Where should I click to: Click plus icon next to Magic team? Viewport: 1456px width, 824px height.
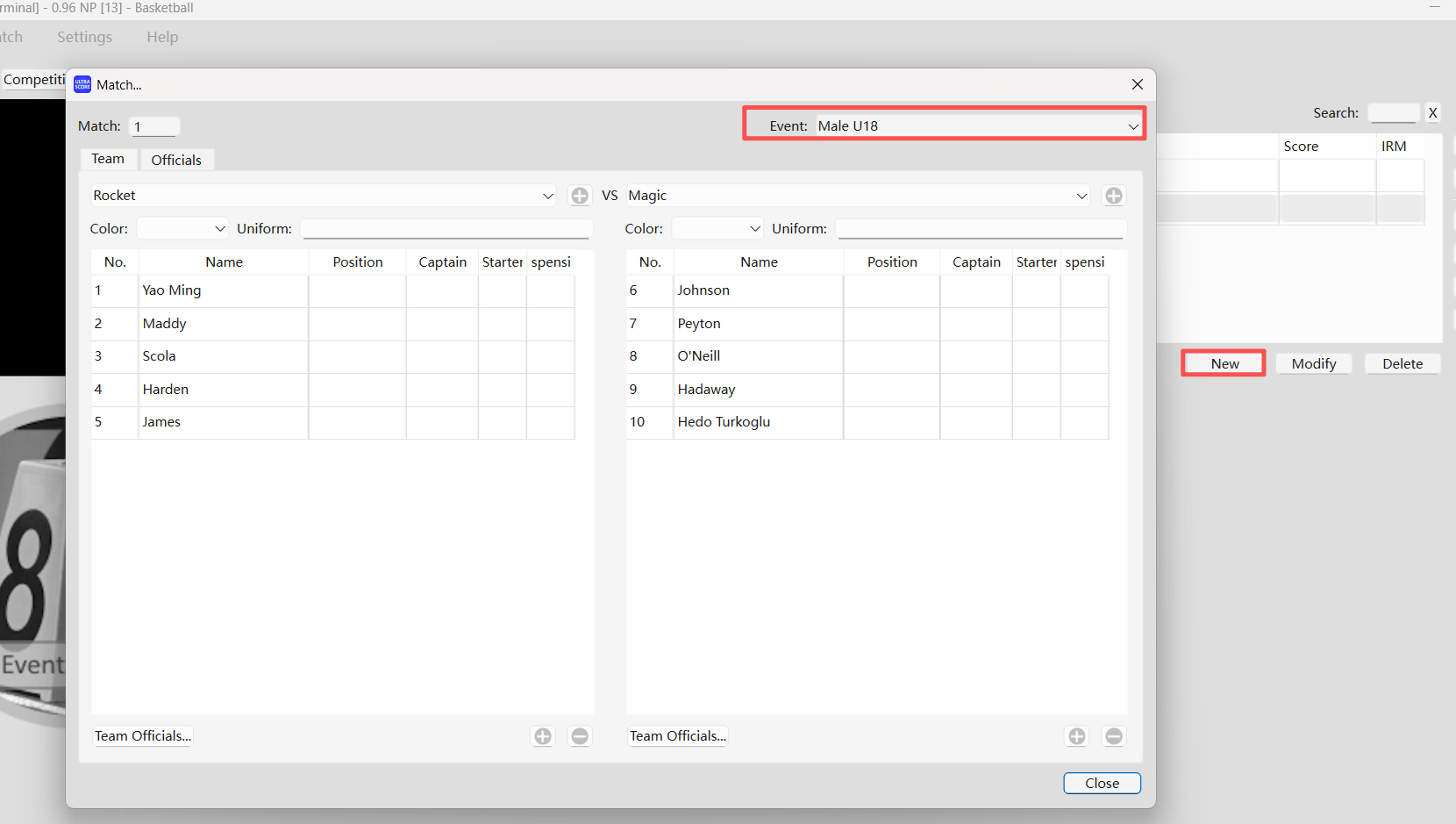coord(1113,196)
